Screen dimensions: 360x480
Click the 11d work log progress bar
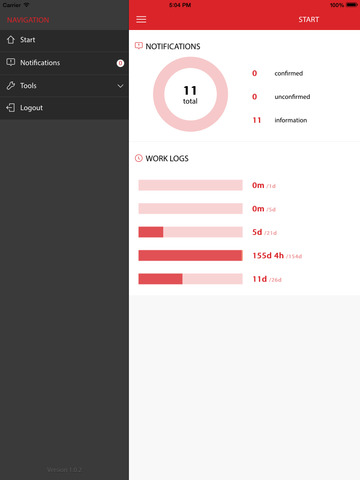click(190, 279)
